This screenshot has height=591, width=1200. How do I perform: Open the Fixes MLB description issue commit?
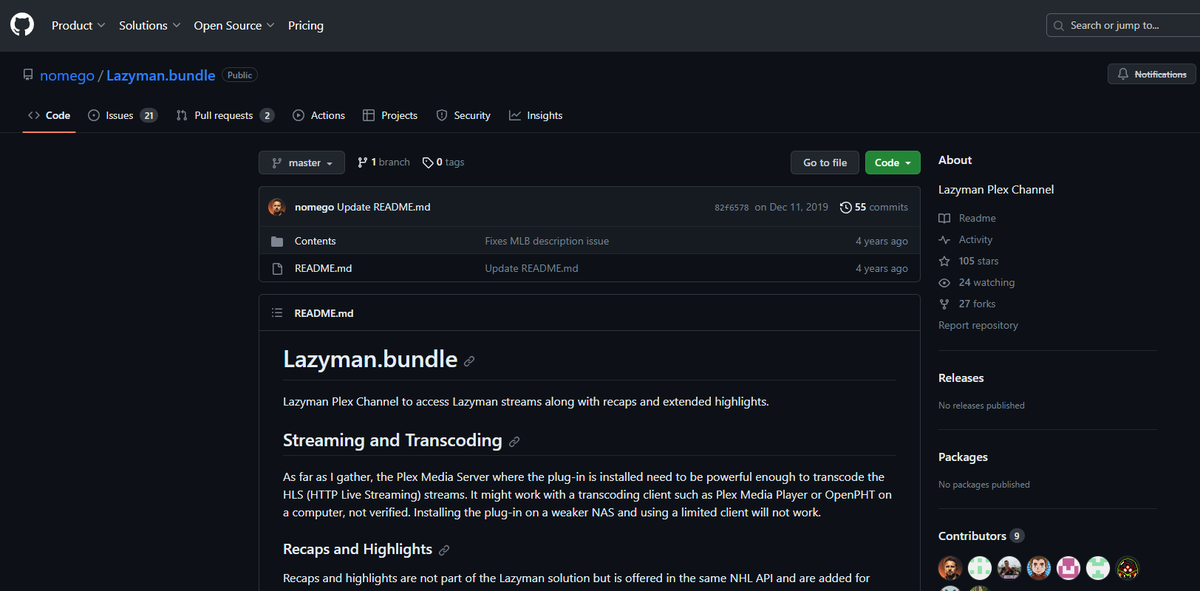[547, 241]
